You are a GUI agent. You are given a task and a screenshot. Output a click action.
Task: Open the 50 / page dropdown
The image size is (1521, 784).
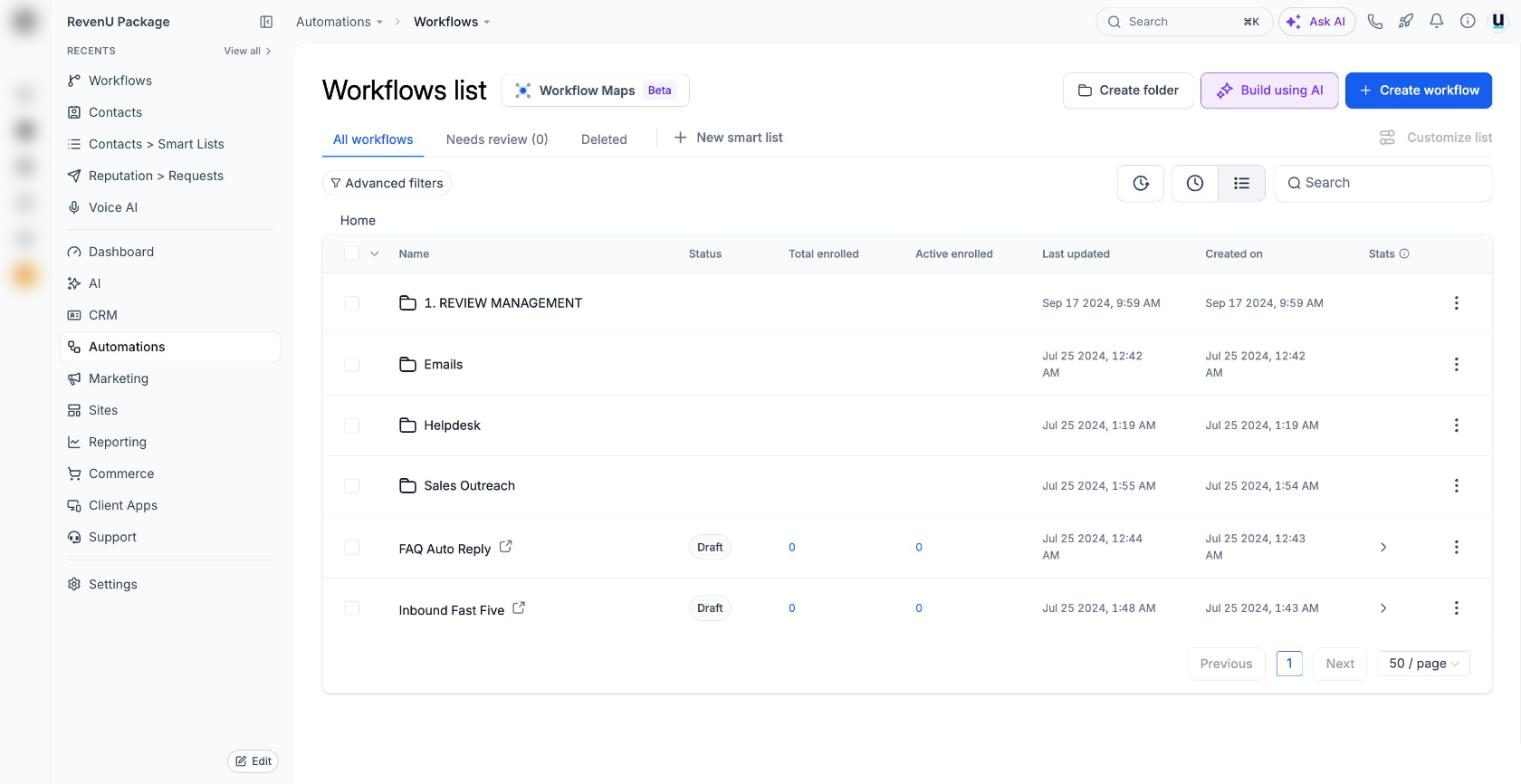[1424, 663]
